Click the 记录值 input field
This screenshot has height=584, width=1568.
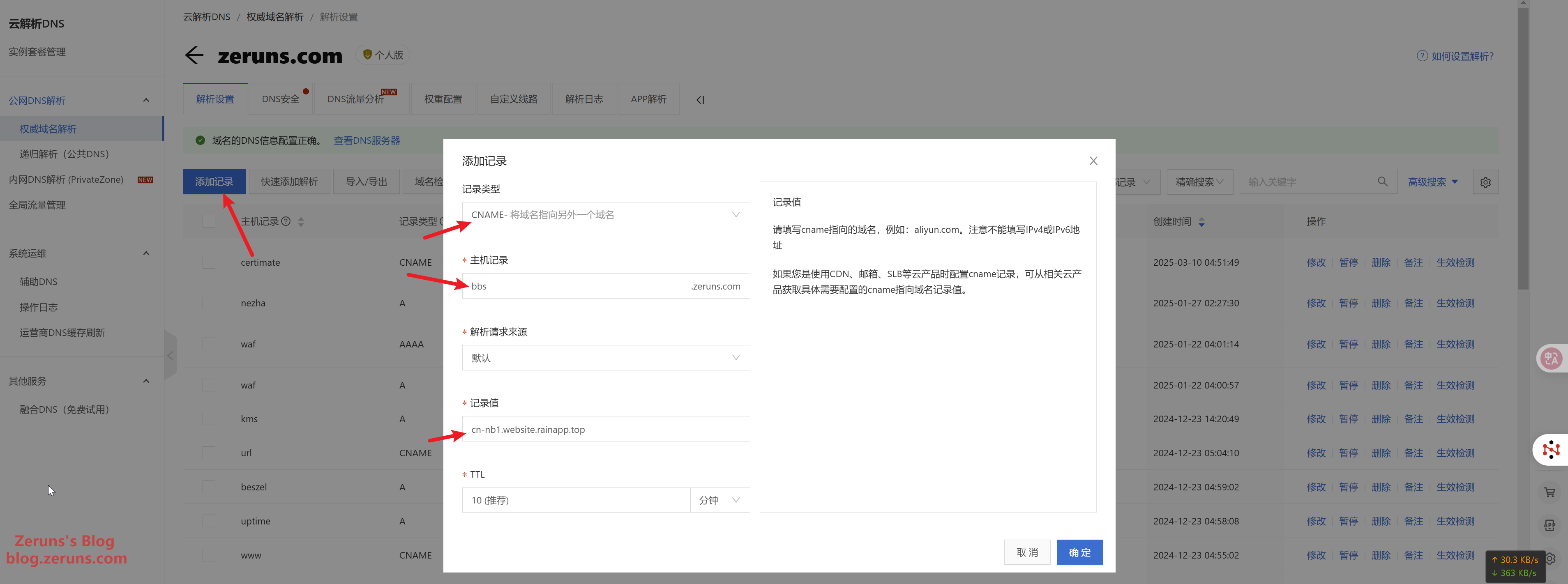(x=606, y=429)
